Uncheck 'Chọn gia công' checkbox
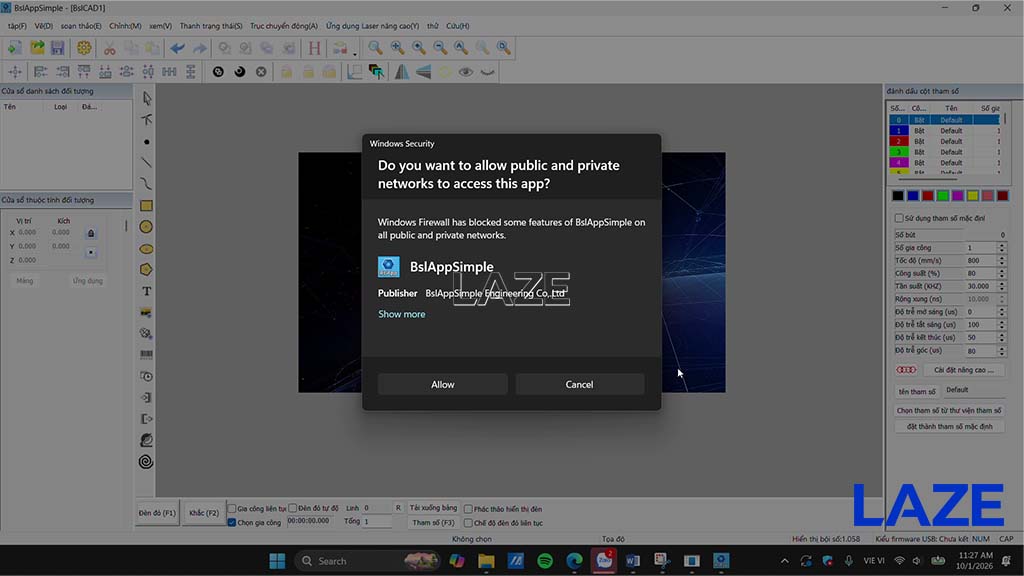 tap(232, 522)
